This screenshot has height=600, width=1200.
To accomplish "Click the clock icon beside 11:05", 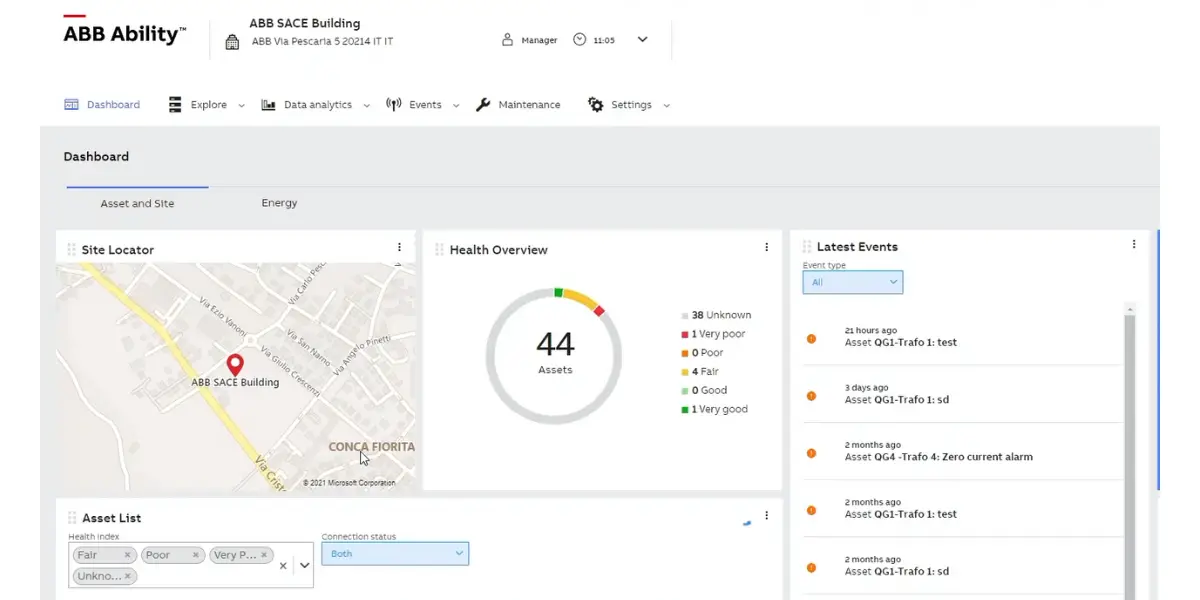I will pos(580,40).
